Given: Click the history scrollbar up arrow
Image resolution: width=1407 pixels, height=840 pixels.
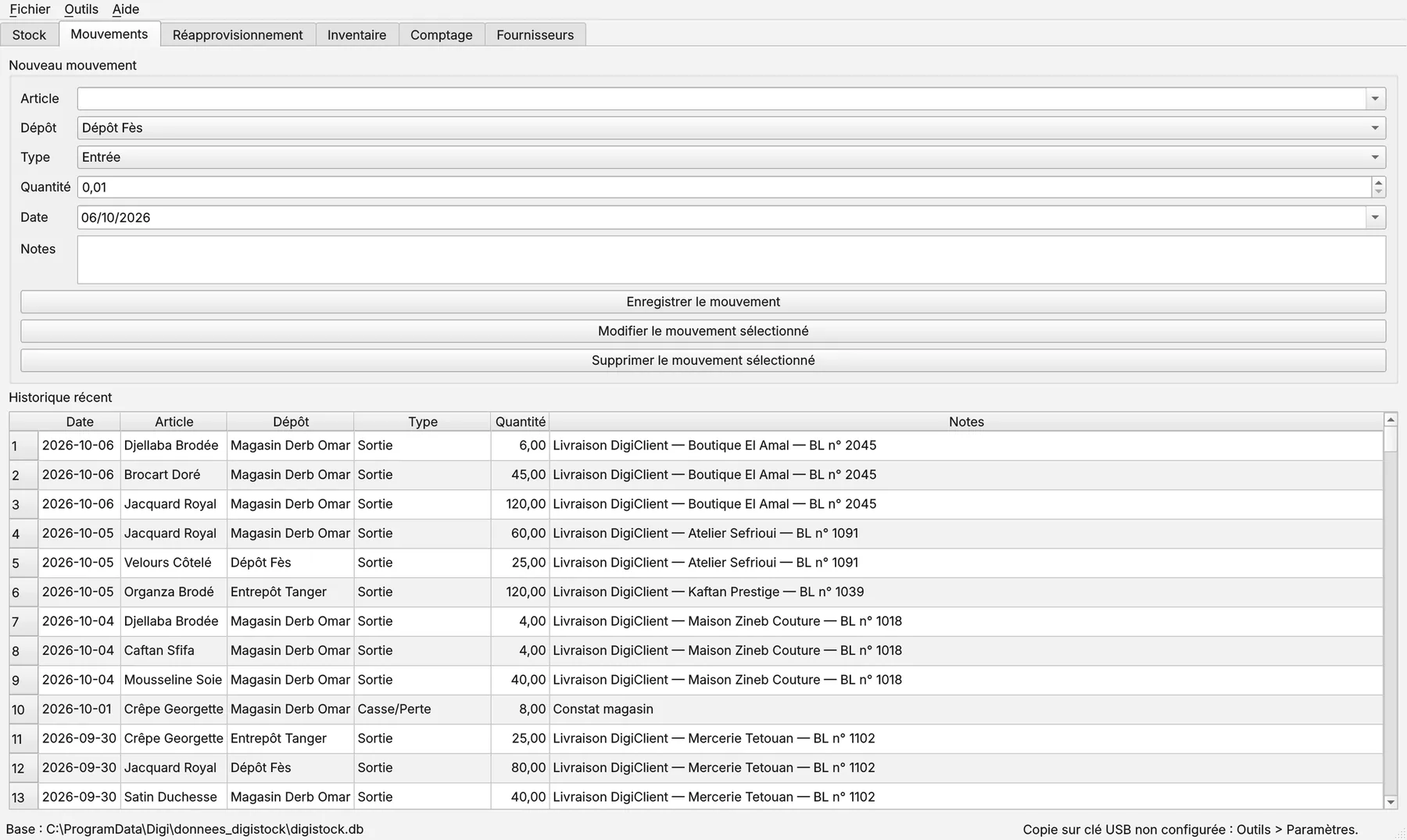Looking at the screenshot, I should click(x=1391, y=420).
